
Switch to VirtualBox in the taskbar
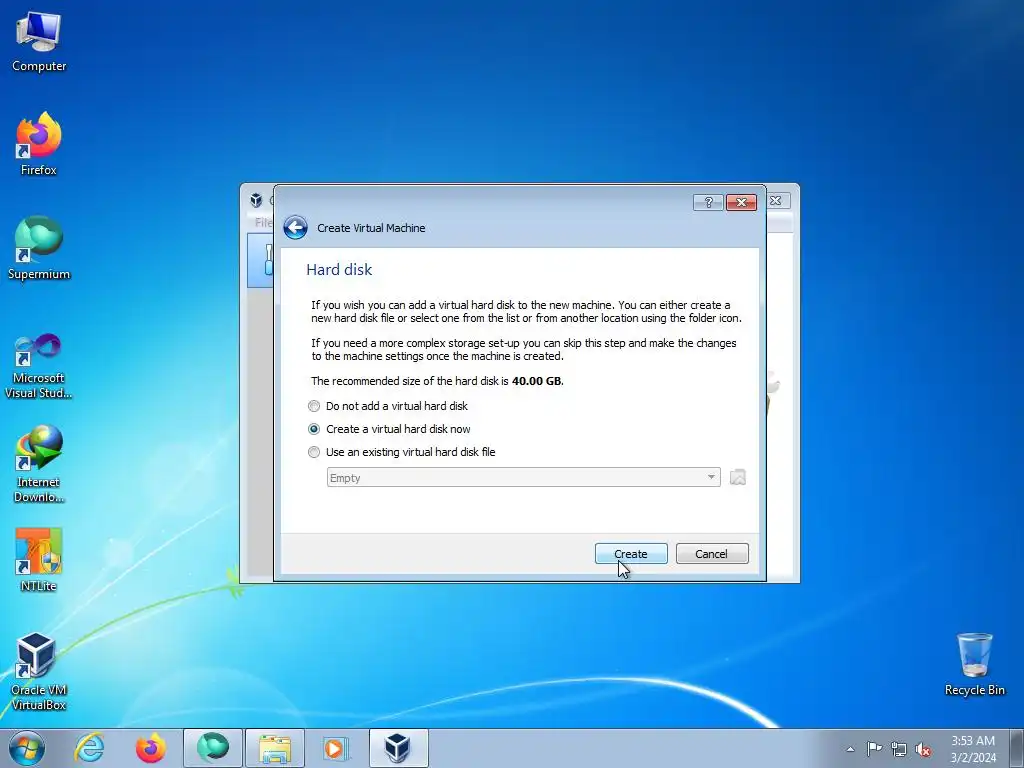(398, 748)
